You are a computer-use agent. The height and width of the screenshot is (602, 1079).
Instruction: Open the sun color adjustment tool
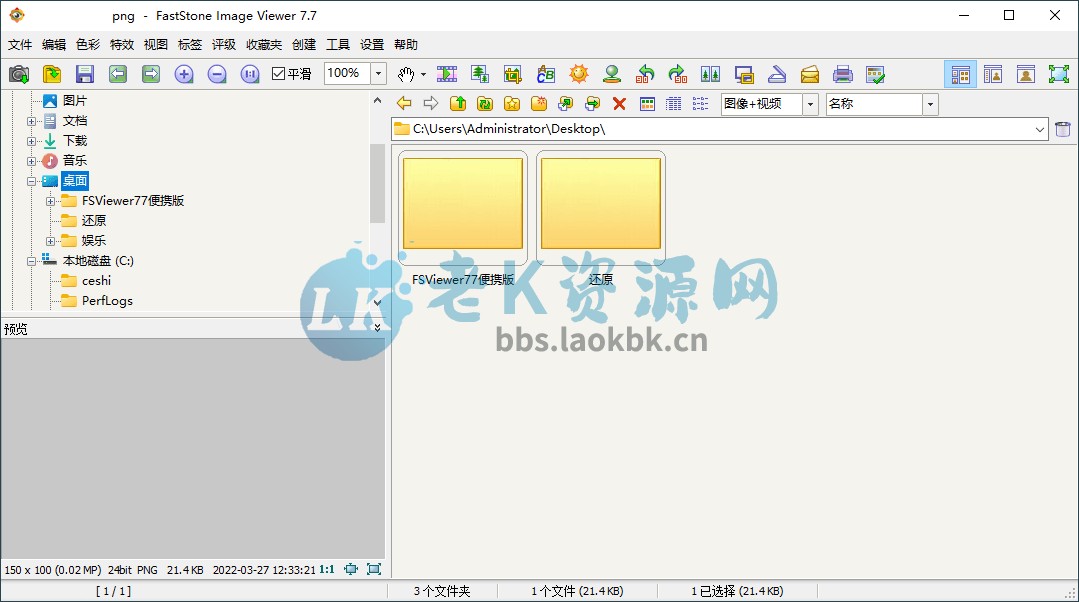tap(579, 74)
